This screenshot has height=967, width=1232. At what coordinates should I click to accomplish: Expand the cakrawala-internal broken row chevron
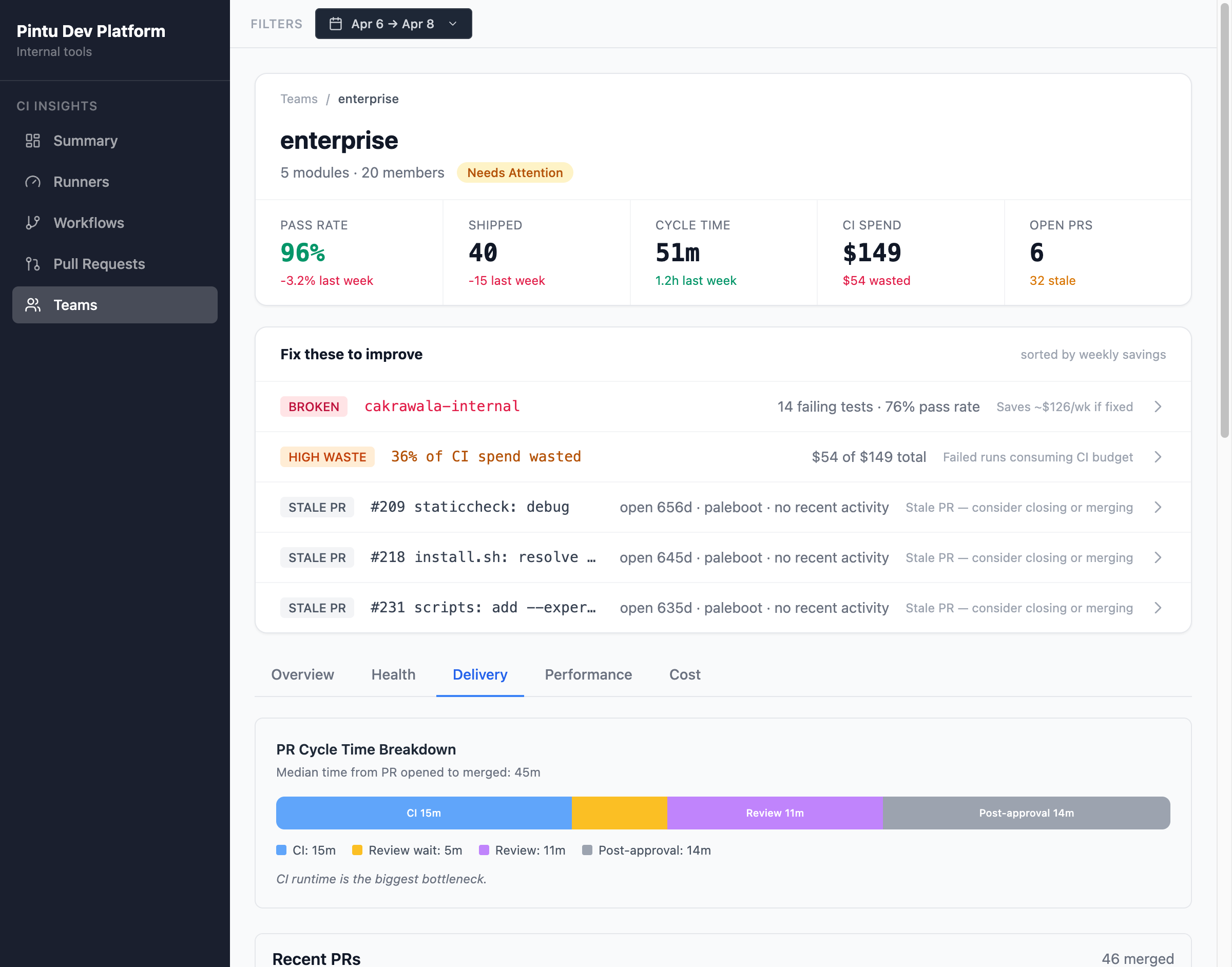tap(1157, 407)
